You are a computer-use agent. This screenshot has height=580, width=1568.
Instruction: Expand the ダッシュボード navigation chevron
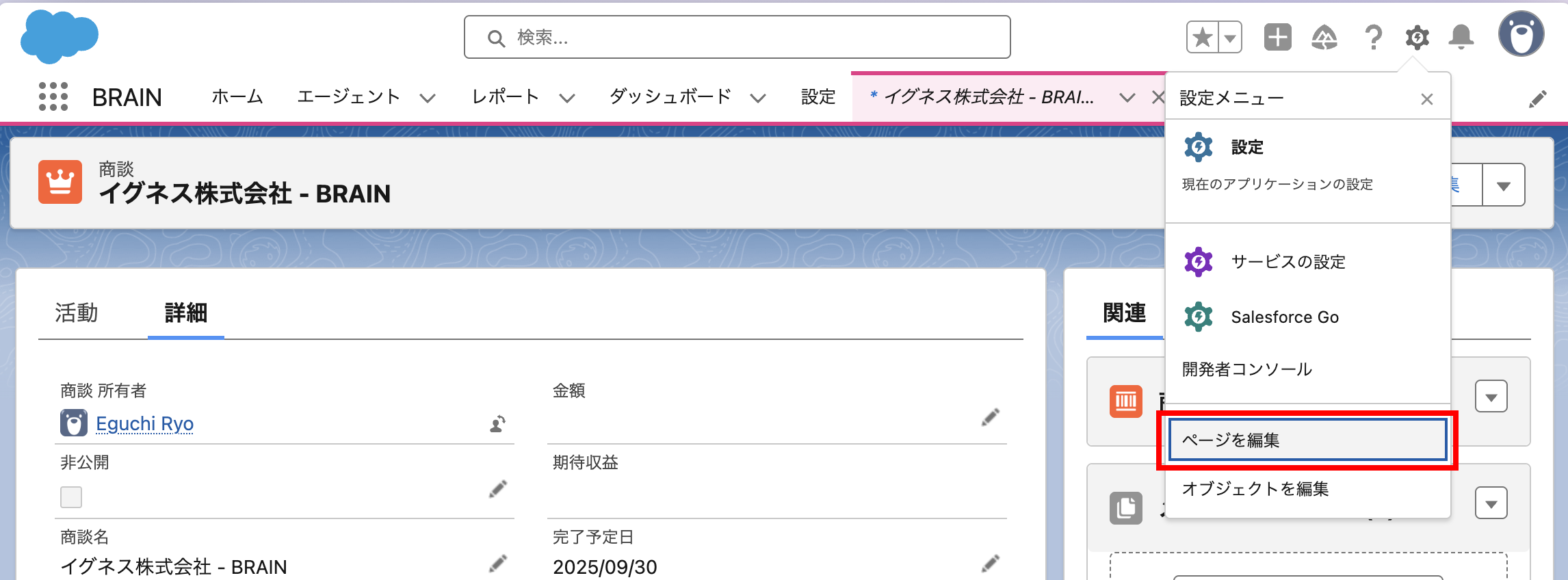pos(757,98)
